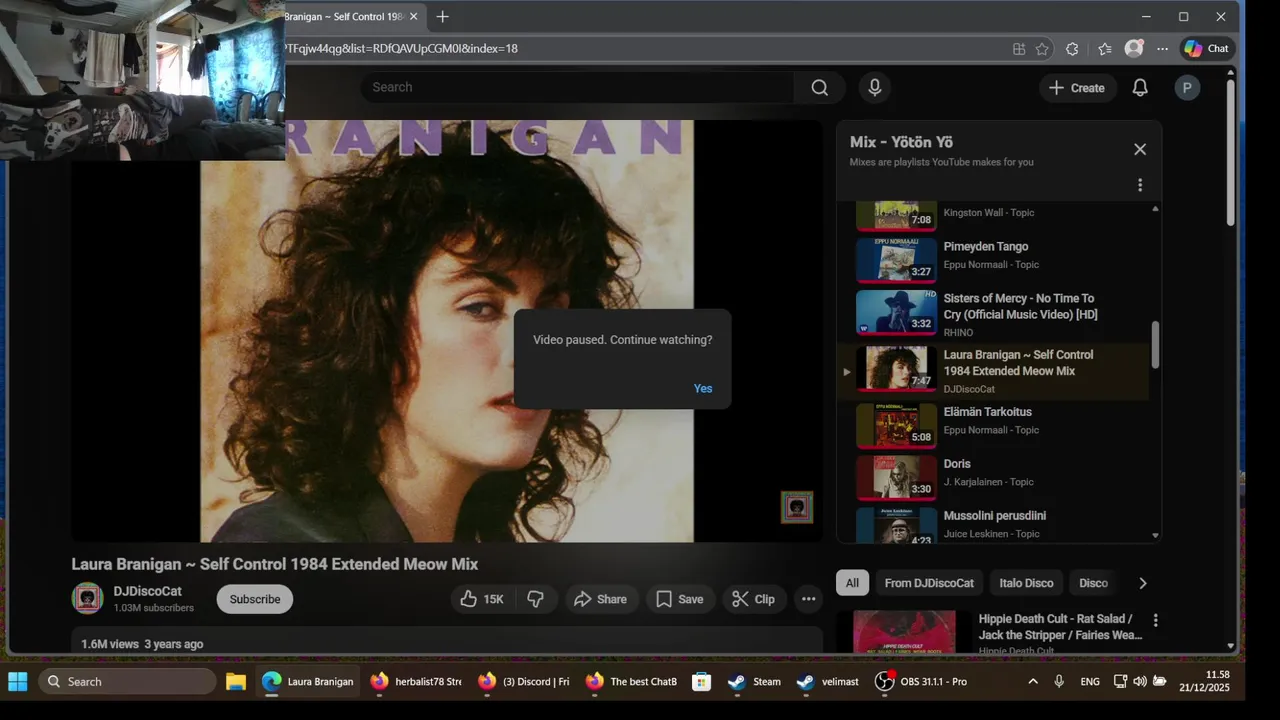
Task: Like the video with thumbs up
Action: point(481,599)
